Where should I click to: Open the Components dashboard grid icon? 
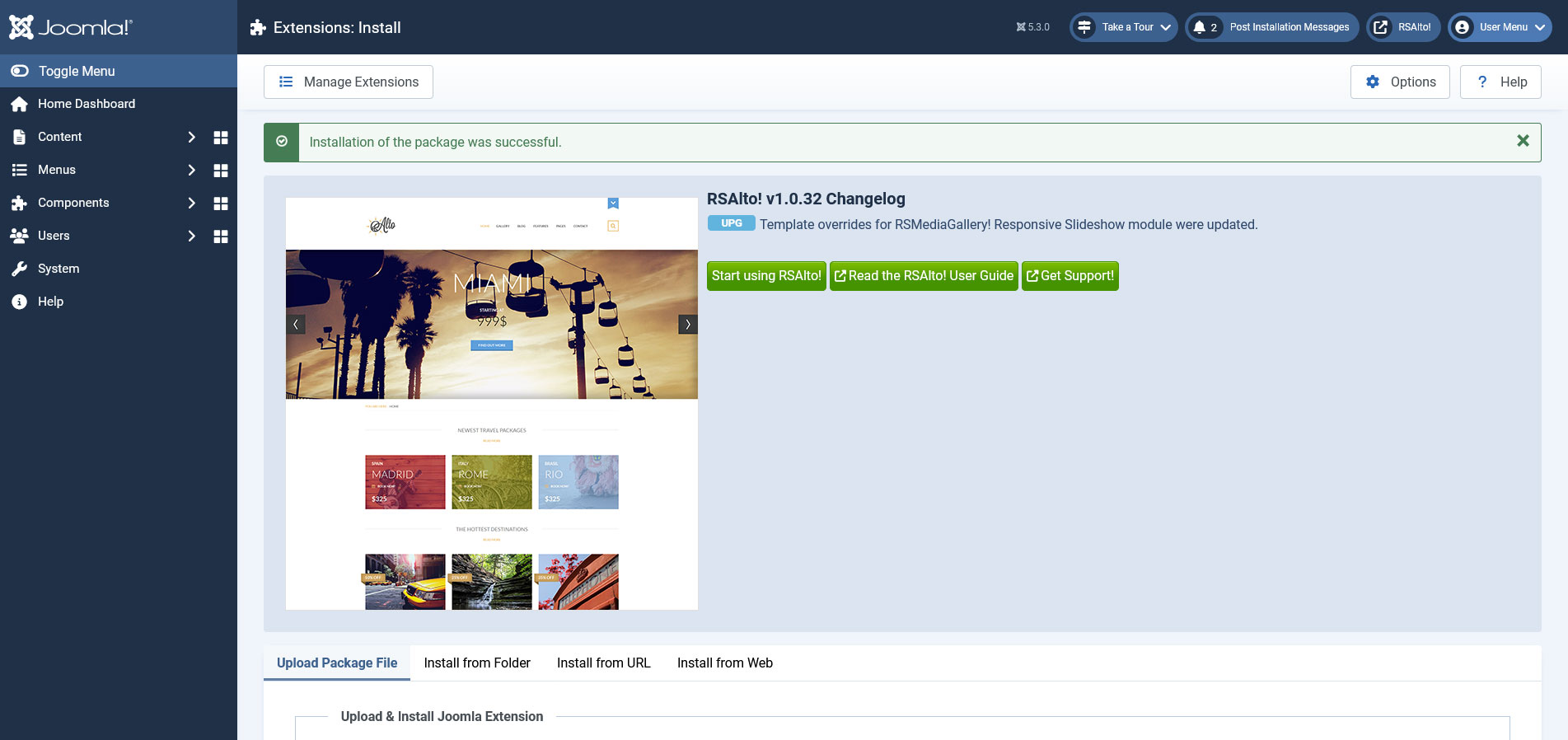tap(221, 203)
